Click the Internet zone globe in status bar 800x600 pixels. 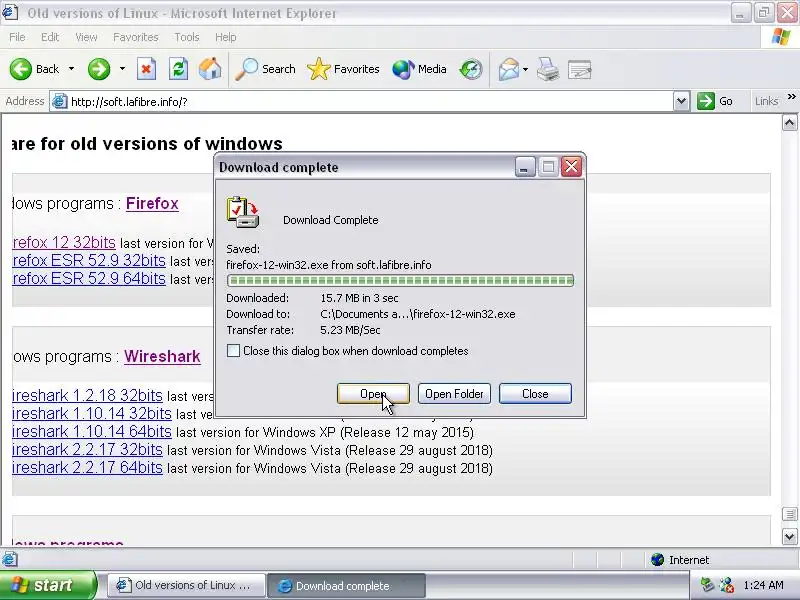click(x=658, y=560)
